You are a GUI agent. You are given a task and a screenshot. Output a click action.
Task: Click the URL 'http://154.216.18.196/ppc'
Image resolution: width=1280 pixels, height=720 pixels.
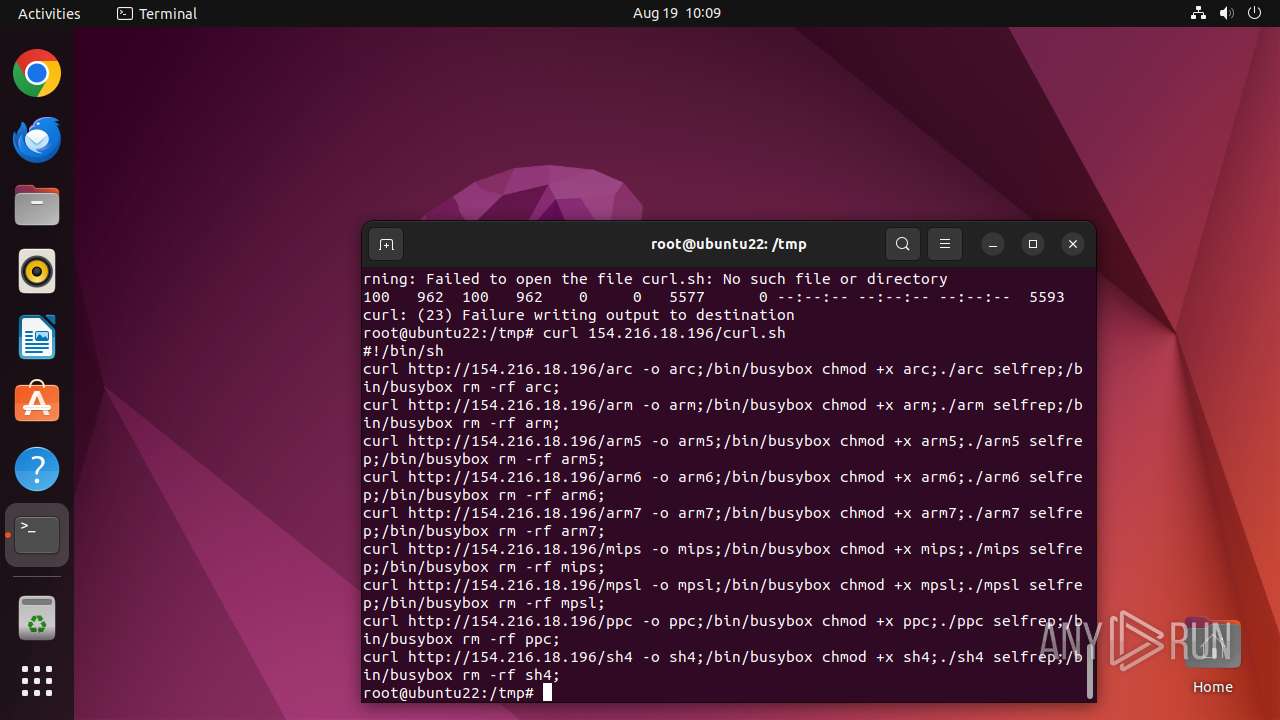(520, 621)
